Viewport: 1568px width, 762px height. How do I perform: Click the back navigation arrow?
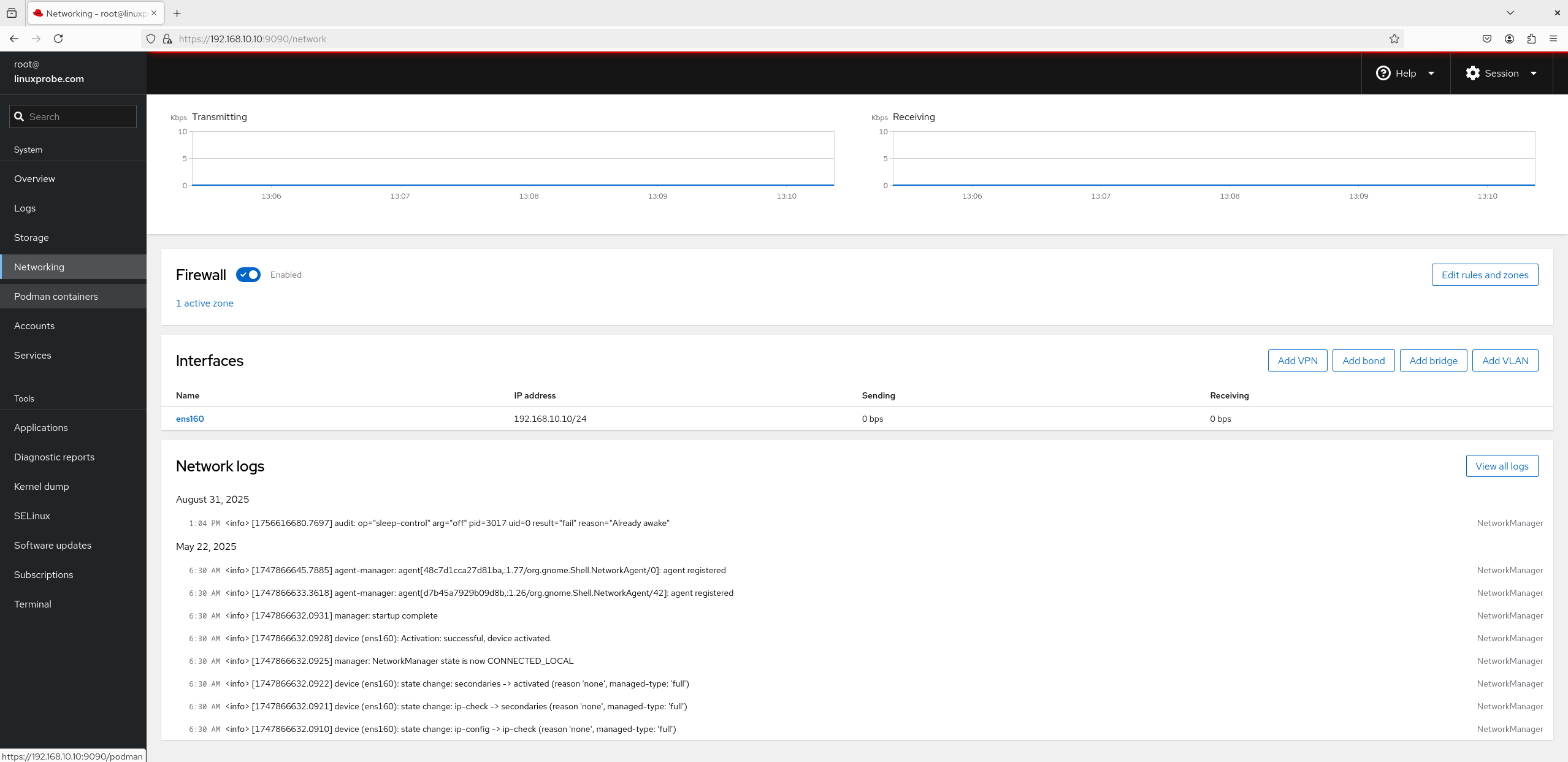(x=14, y=39)
